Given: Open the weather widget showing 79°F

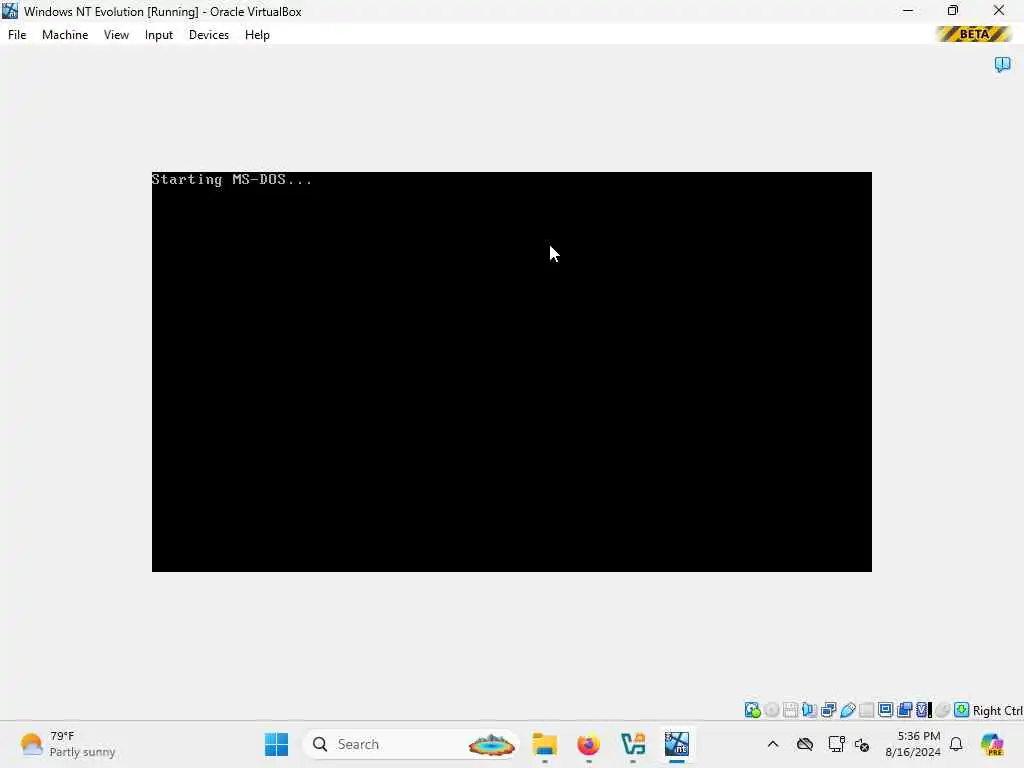Looking at the screenshot, I should (x=67, y=744).
